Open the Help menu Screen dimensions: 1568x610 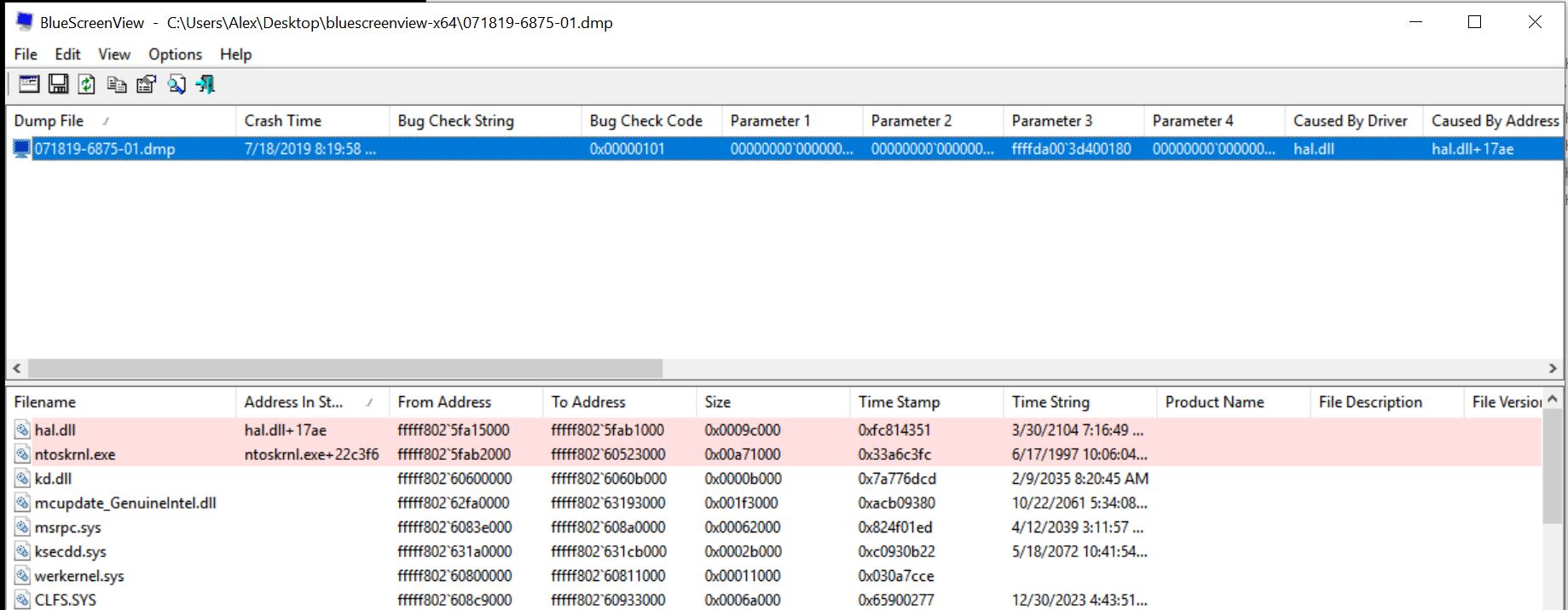tap(235, 54)
